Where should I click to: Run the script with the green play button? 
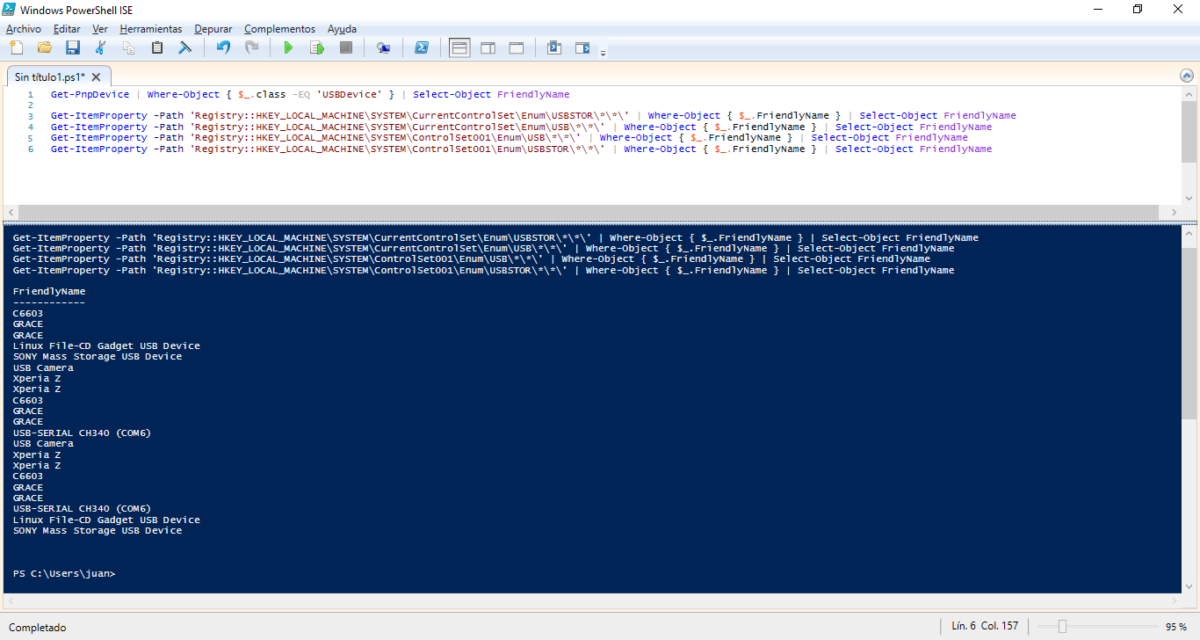288,47
